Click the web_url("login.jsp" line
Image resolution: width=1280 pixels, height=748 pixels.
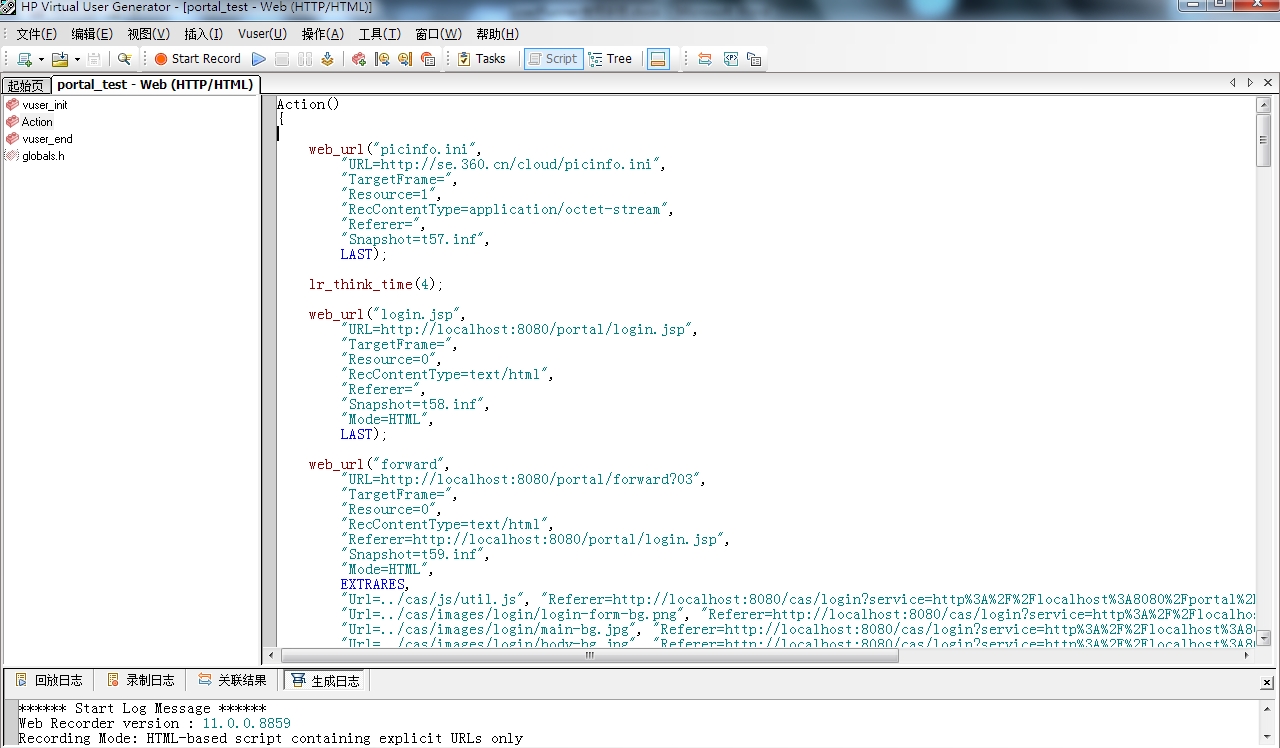pyautogui.click(x=387, y=315)
